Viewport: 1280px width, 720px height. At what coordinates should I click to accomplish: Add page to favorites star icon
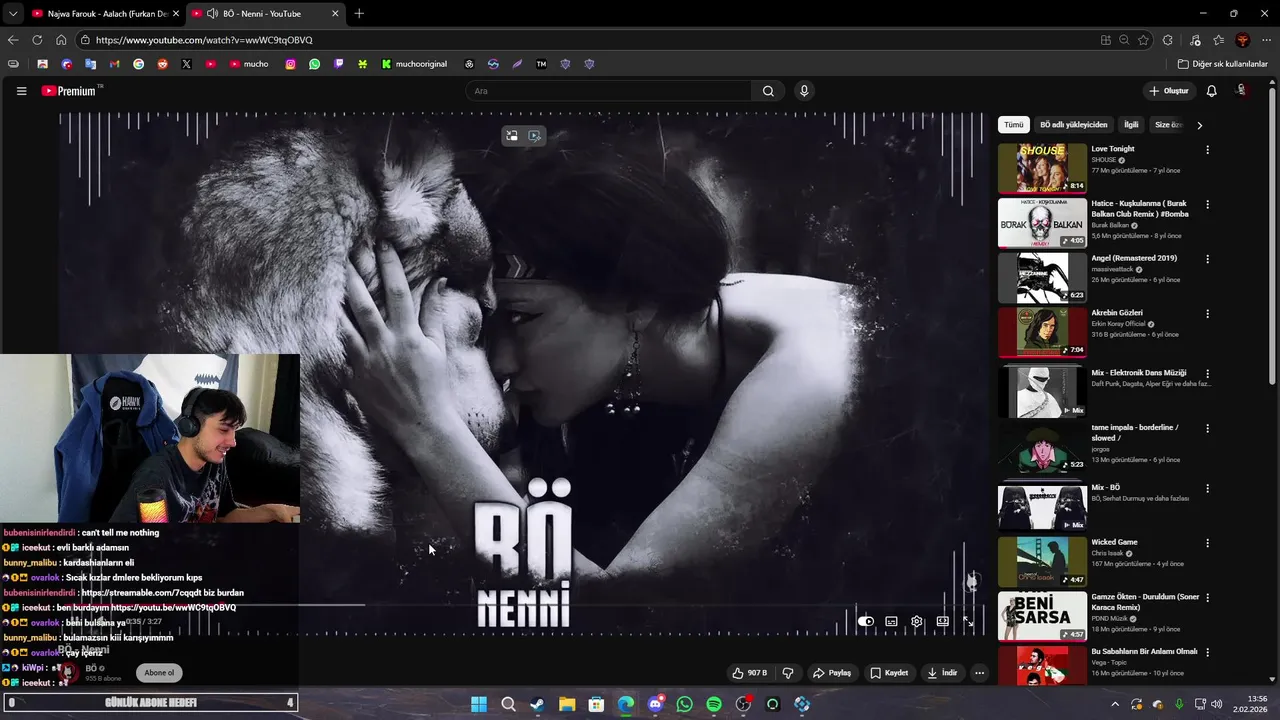(1143, 40)
